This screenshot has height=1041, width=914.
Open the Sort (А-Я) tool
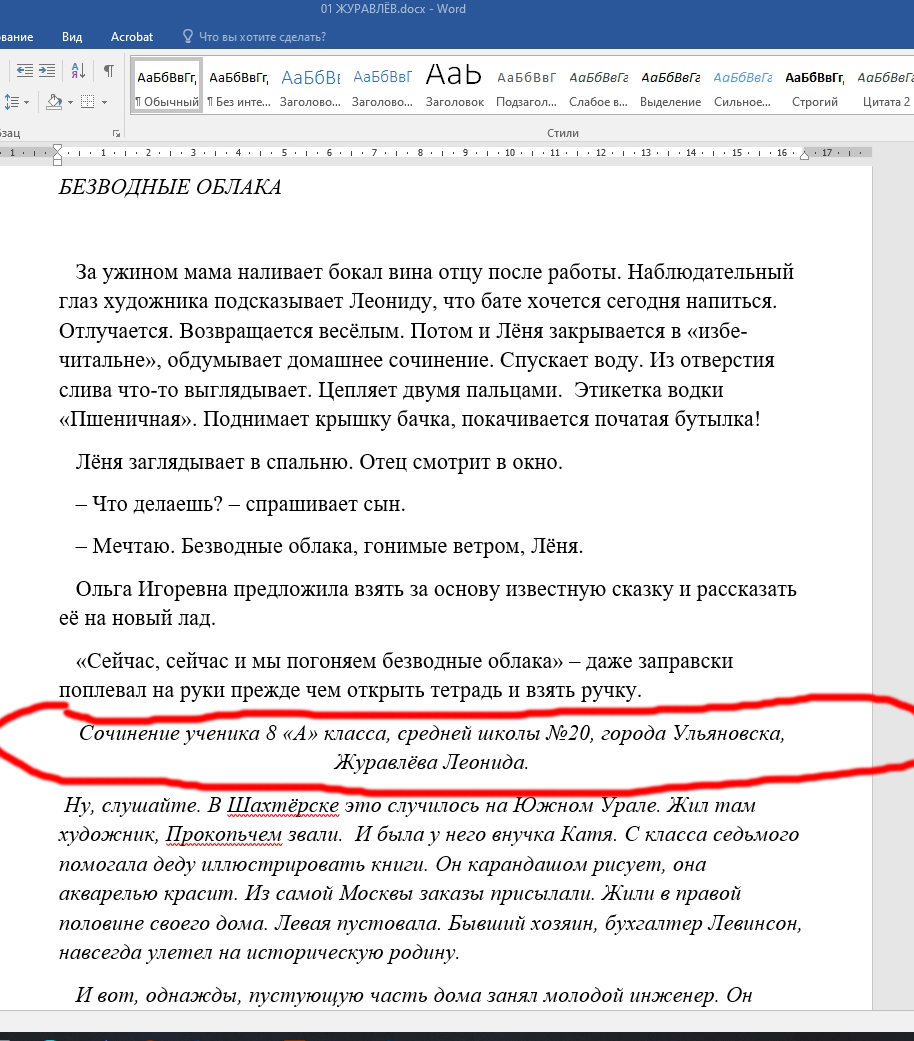pyautogui.click(x=78, y=70)
